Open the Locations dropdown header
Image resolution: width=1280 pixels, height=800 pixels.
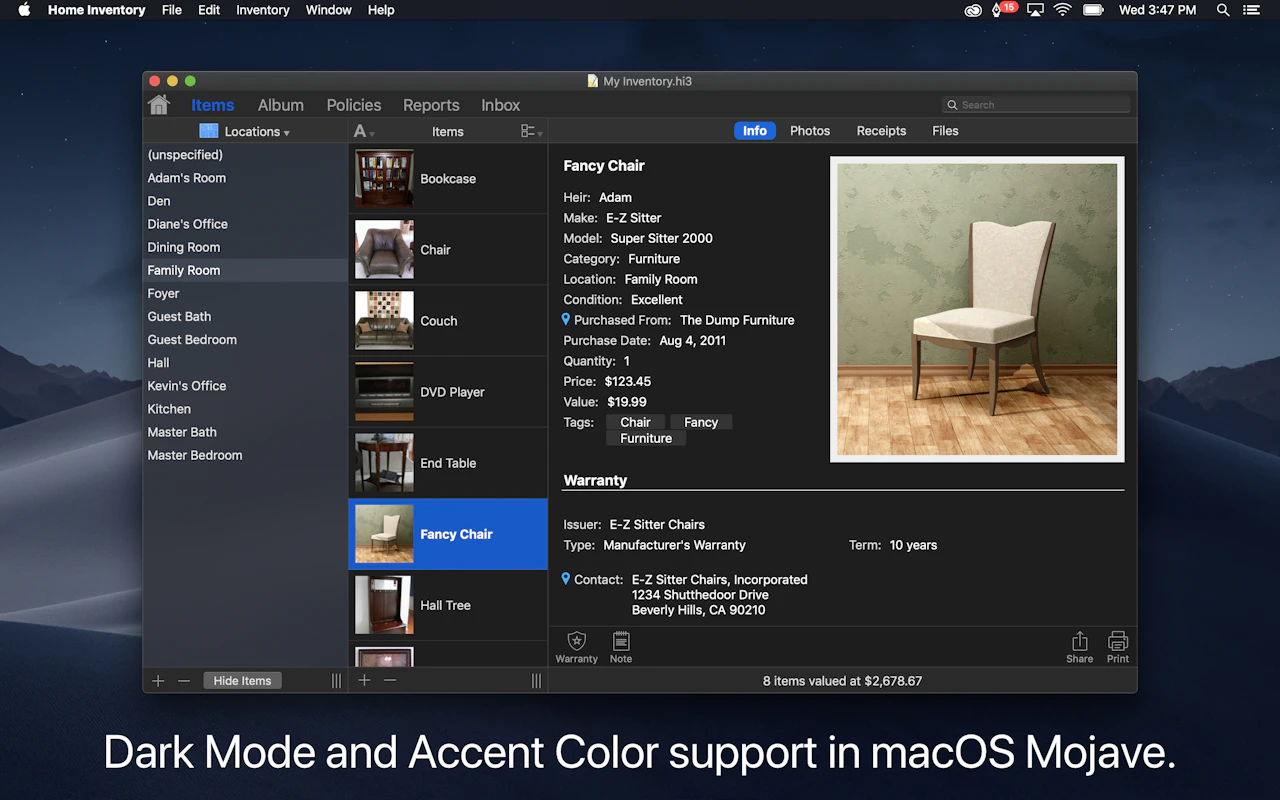click(245, 131)
